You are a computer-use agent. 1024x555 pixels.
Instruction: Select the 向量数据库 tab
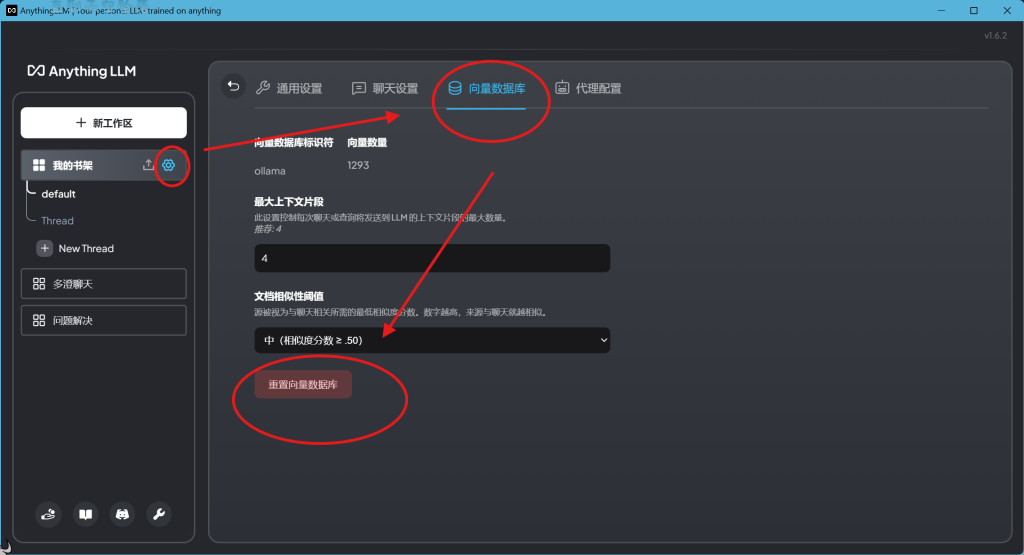click(x=487, y=88)
